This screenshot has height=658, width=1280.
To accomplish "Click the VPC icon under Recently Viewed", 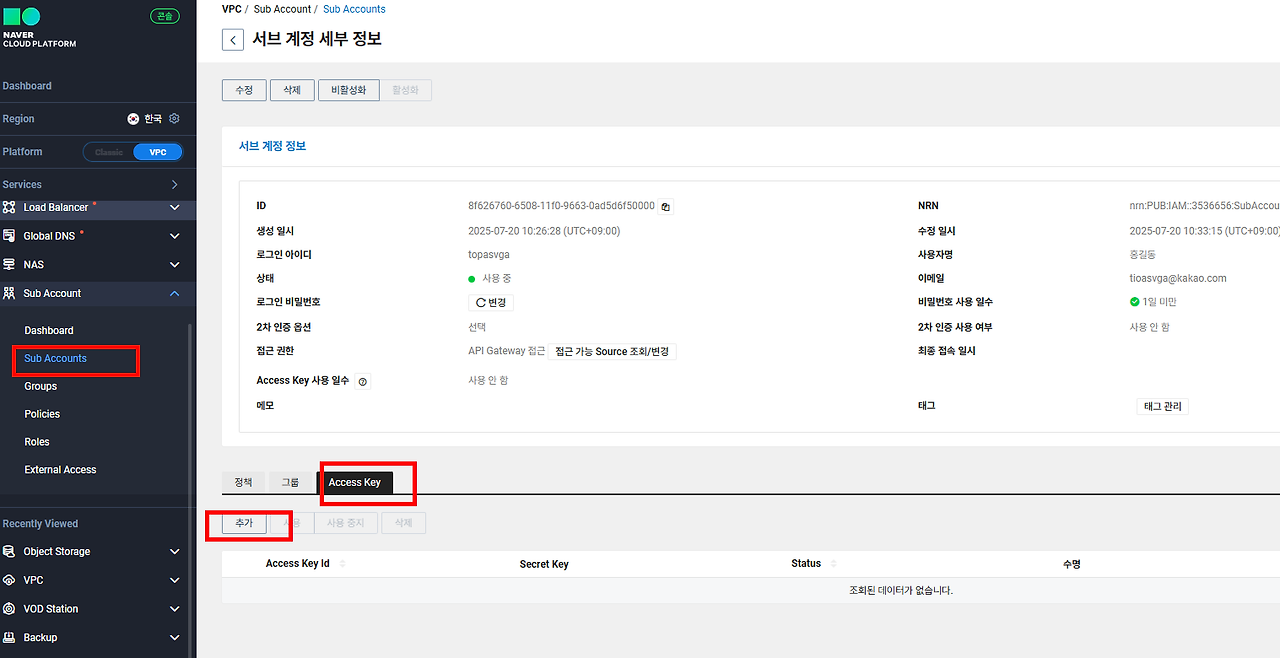I will point(9,580).
